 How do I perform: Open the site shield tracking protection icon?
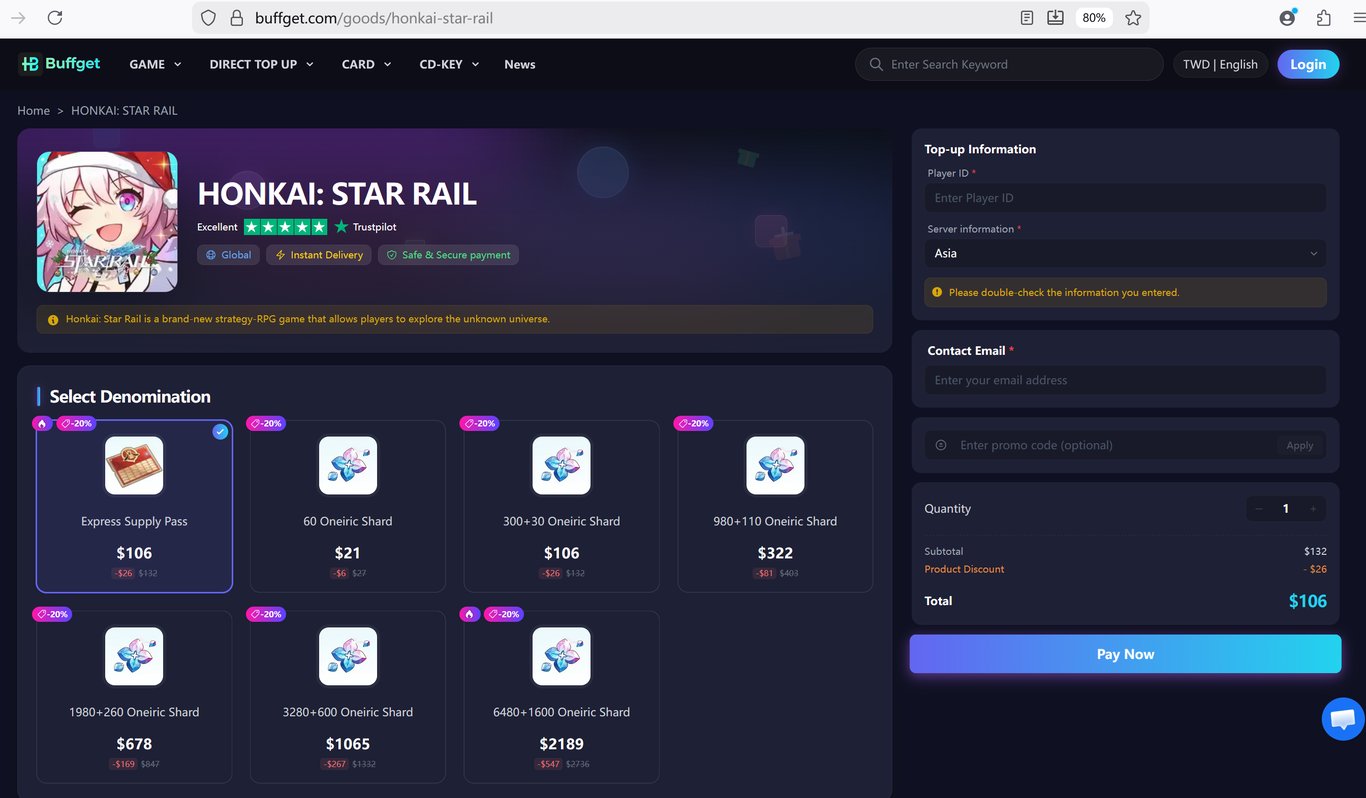208,18
